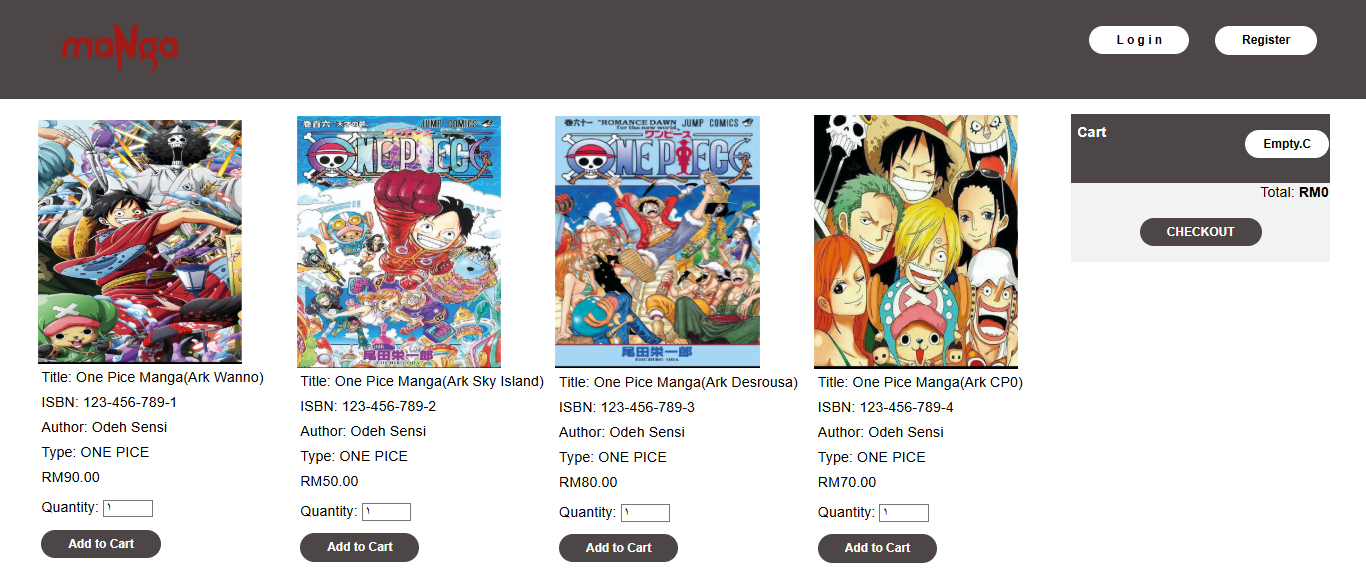This screenshot has width=1366, height=577.
Task: Open the Login page
Action: (x=1139, y=40)
